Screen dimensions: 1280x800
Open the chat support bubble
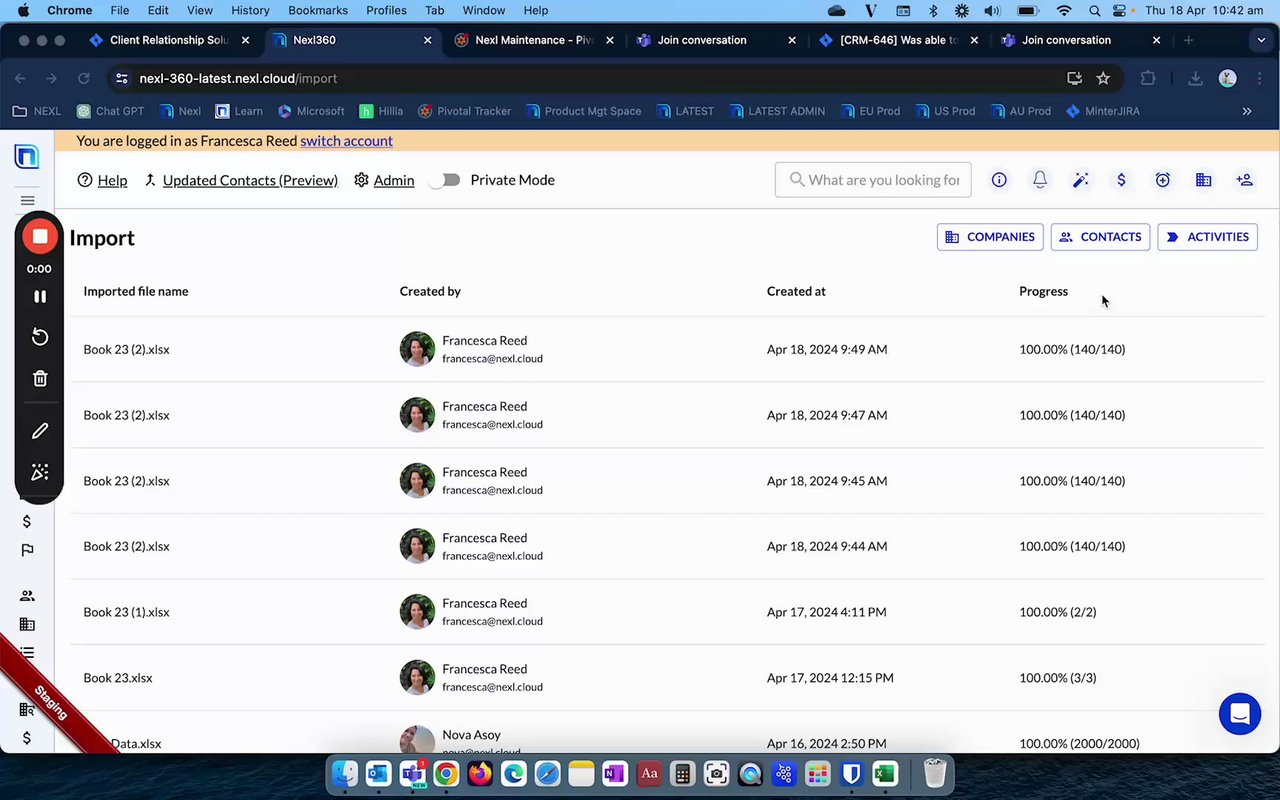coord(1240,714)
